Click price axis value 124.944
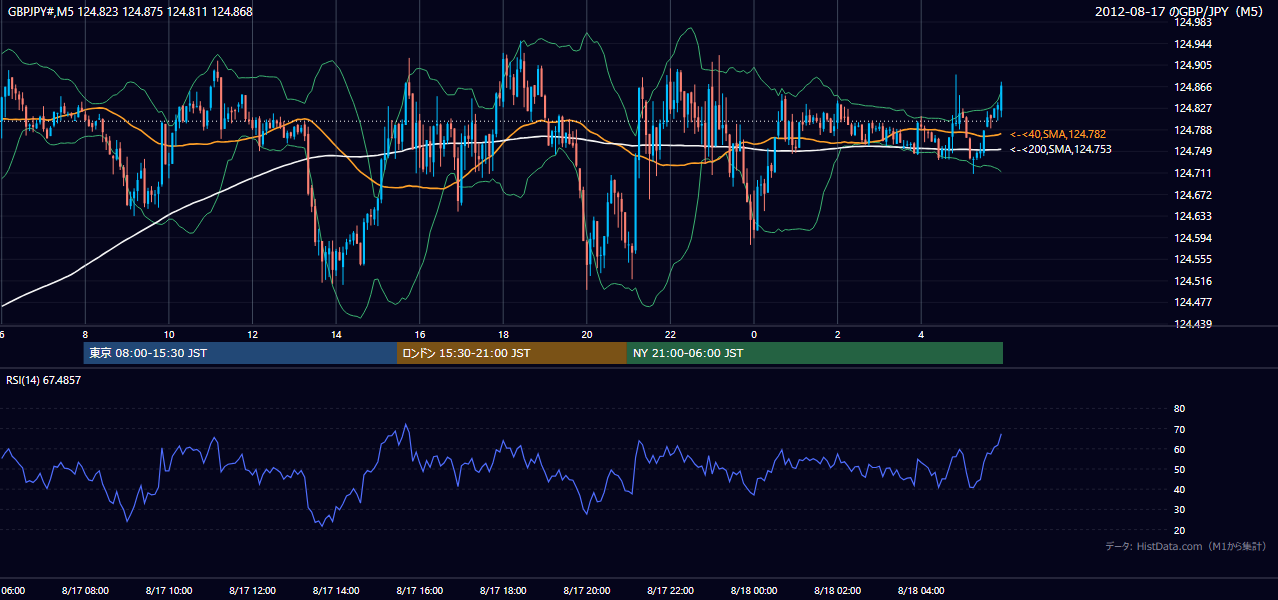 click(1193, 44)
